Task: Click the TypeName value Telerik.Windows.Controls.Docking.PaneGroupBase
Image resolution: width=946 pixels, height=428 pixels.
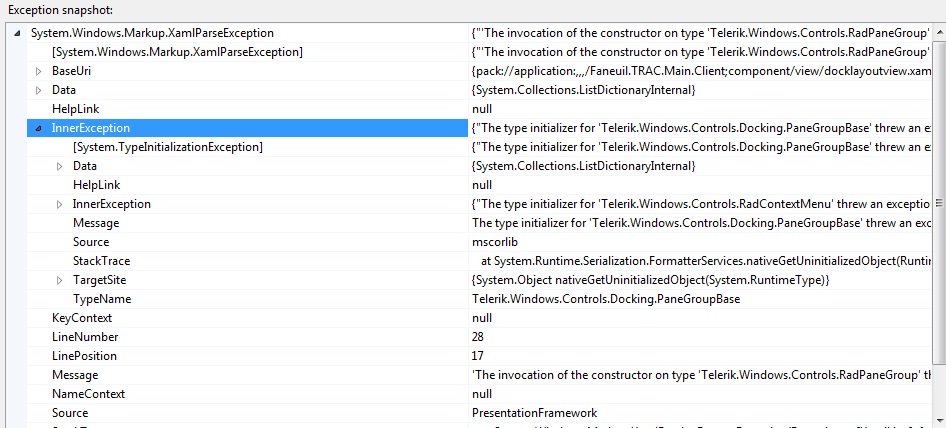Action: point(606,299)
